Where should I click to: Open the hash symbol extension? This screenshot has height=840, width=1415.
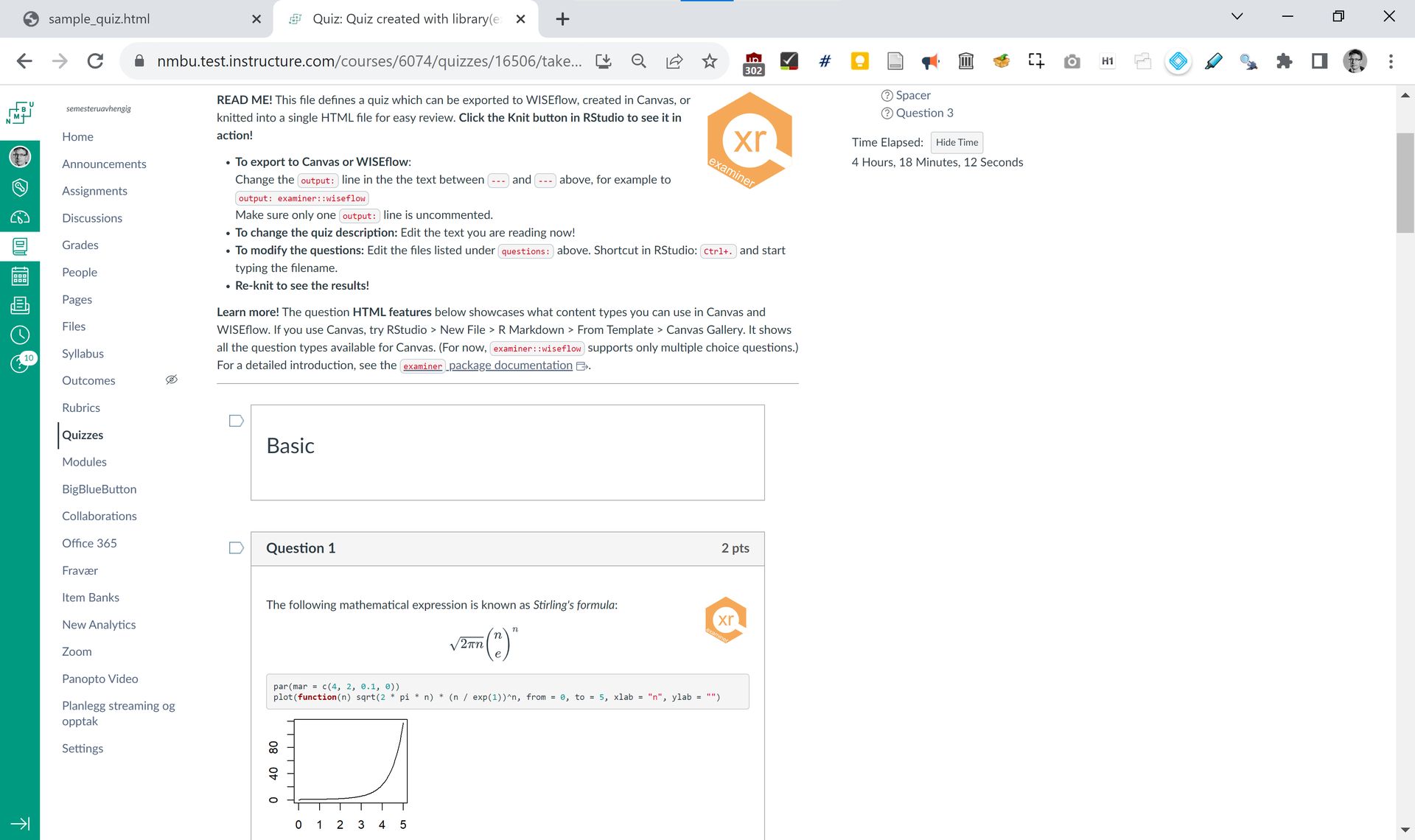(x=825, y=61)
